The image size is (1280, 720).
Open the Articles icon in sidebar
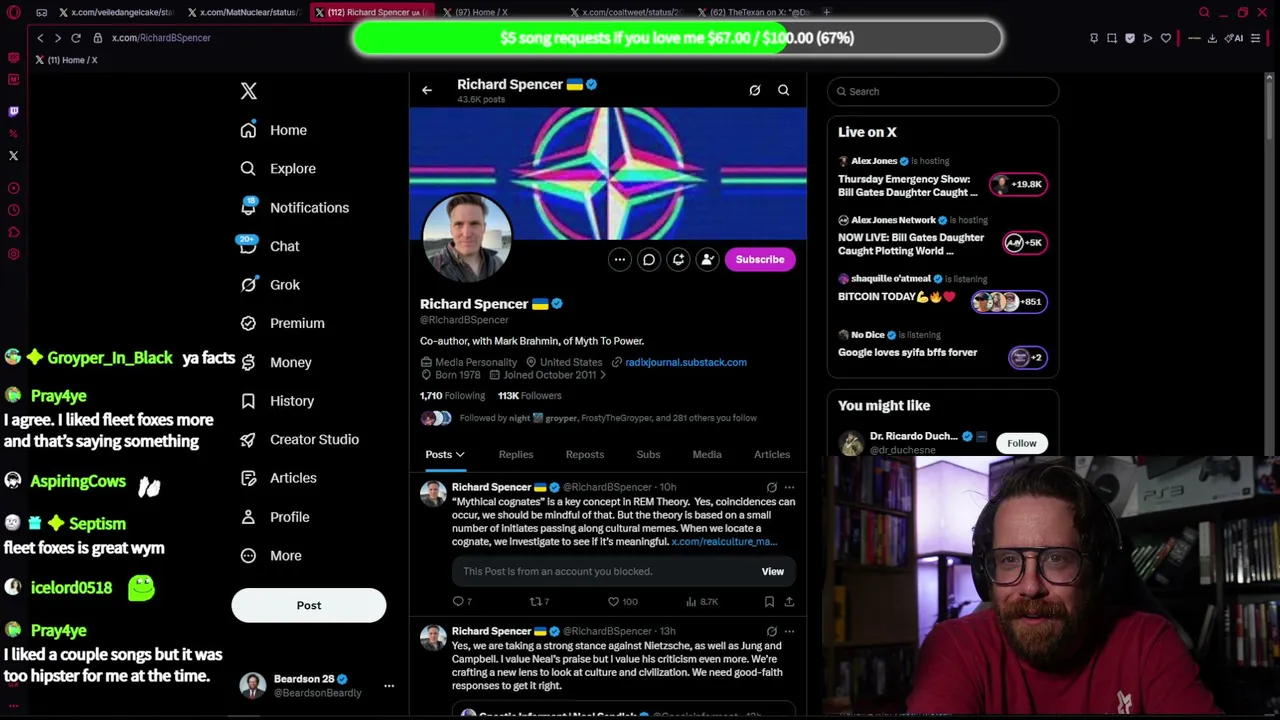[x=248, y=478]
